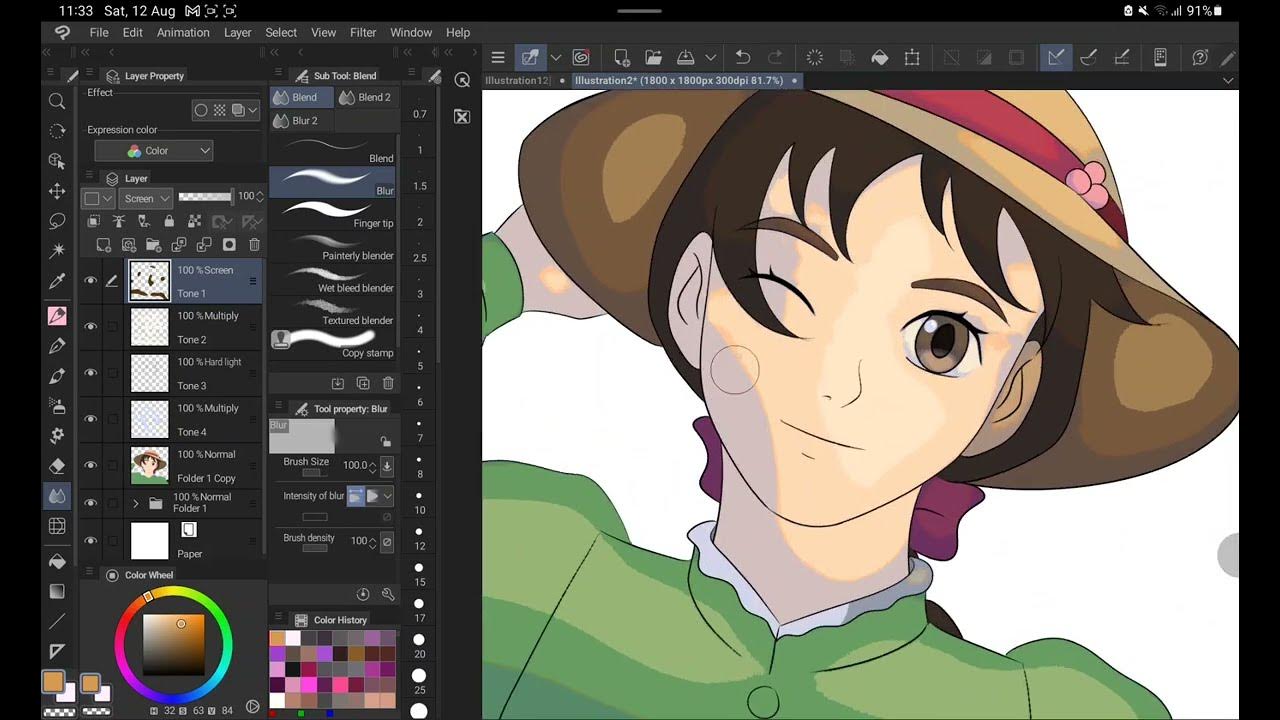Hide the Tone 4 layer

[90, 419]
